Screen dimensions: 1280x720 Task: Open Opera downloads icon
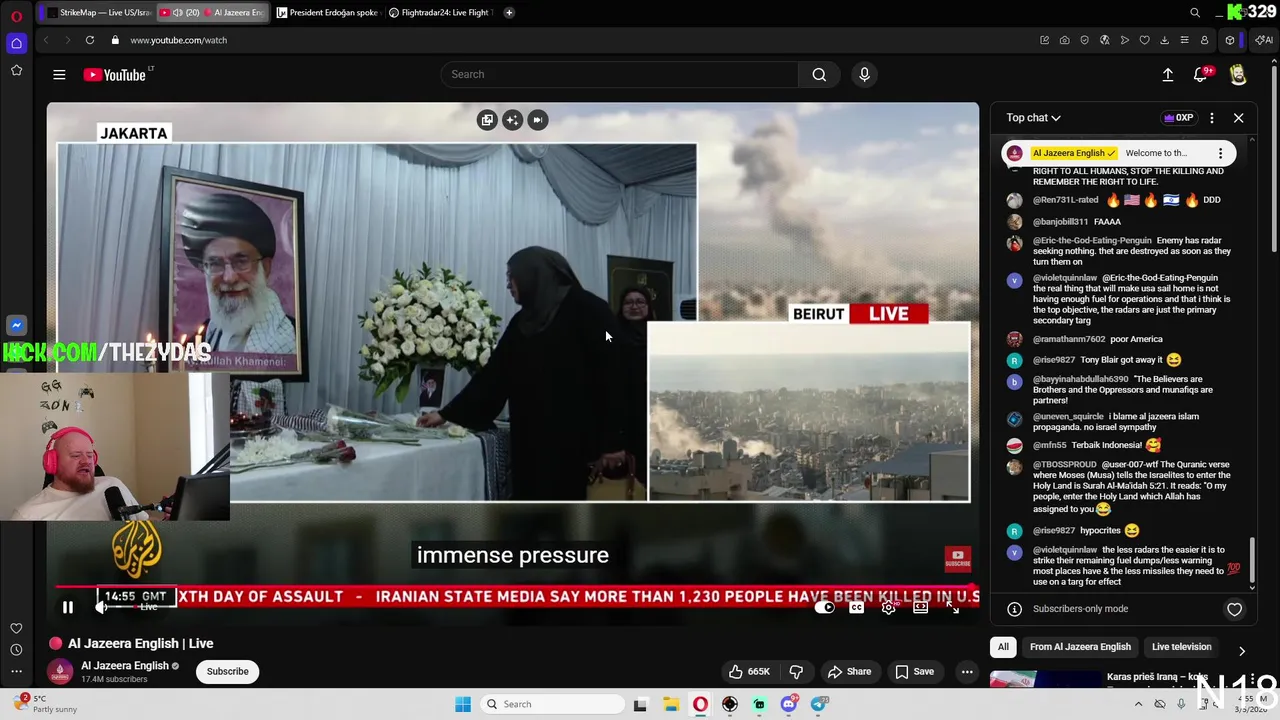pos(1164,40)
